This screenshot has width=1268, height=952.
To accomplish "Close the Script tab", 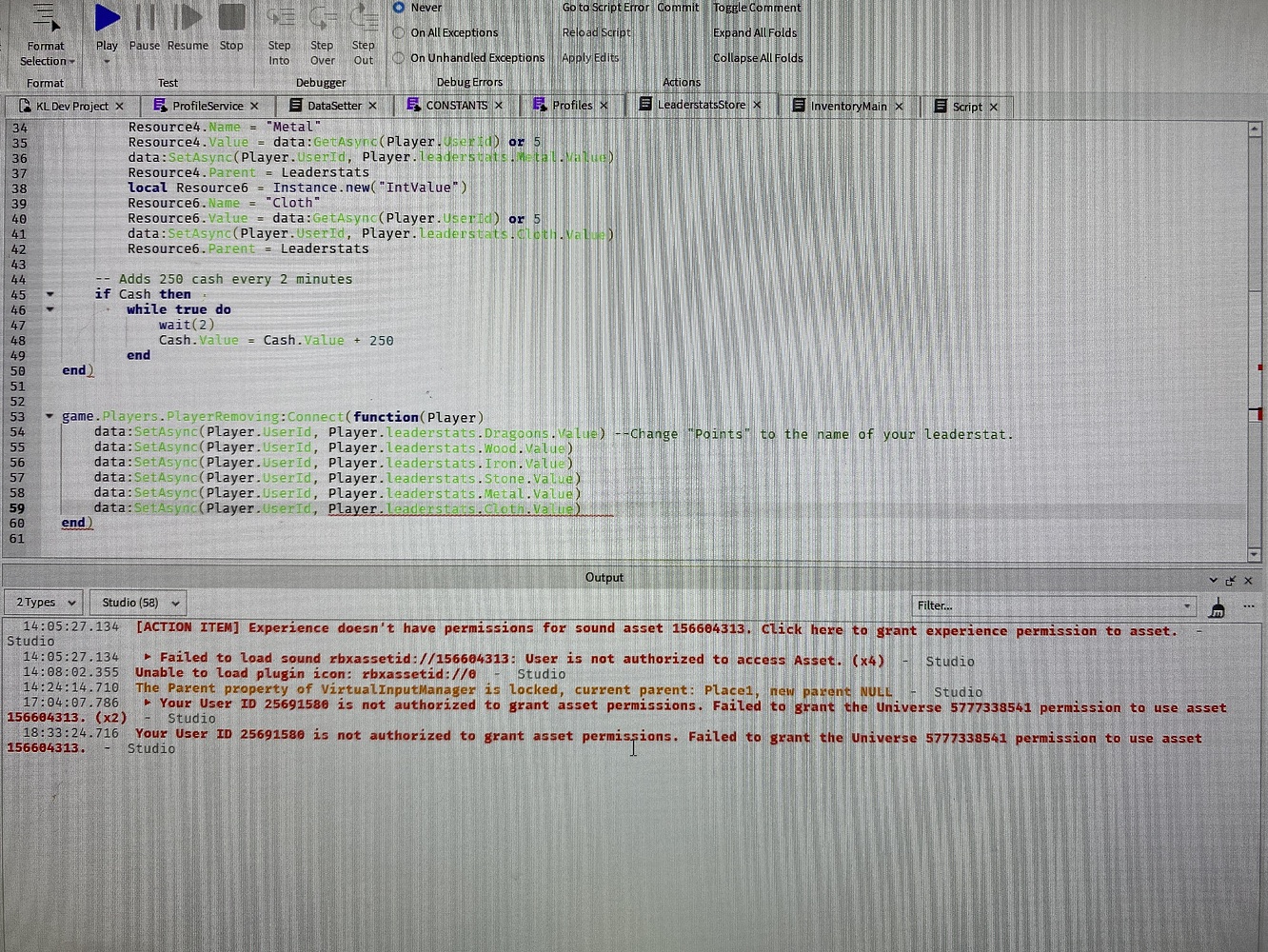I will [x=994, y=107].
